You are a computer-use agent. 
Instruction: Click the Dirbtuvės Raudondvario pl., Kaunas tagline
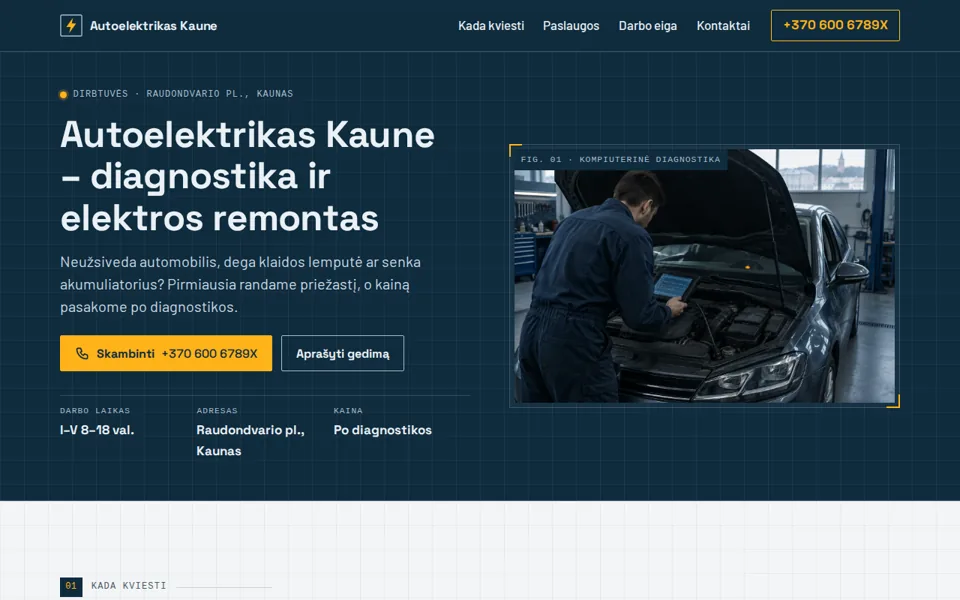[182, 94]
